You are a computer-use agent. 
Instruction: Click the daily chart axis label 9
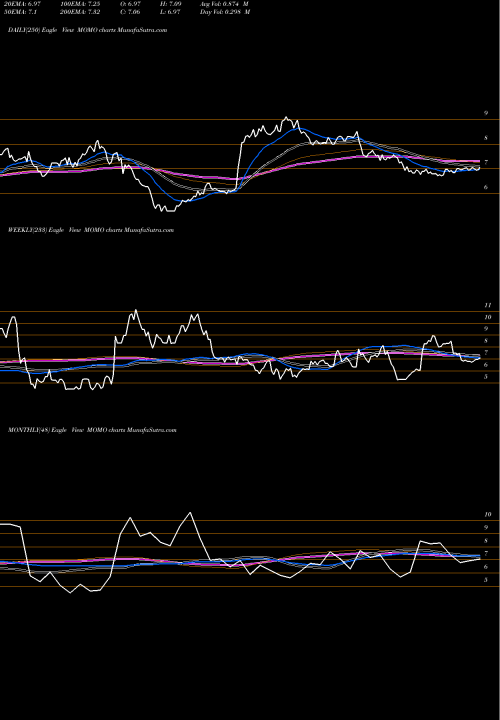coord(486,113)
